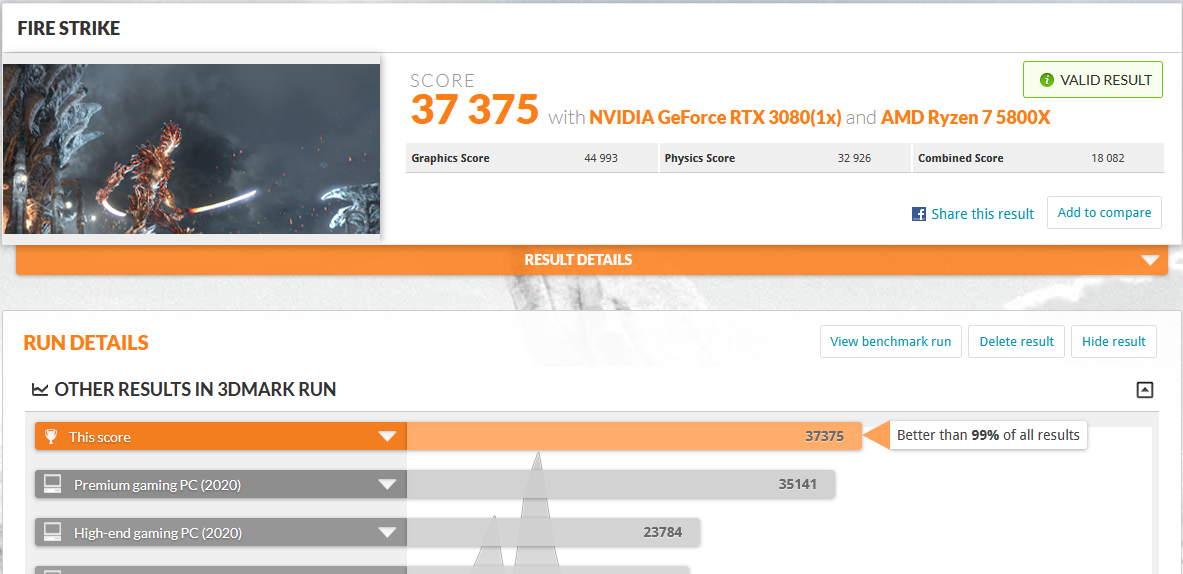This screenshot has height=574, width=1183.
Task: Click the Valid Result button
Action: pos(1092,80)
